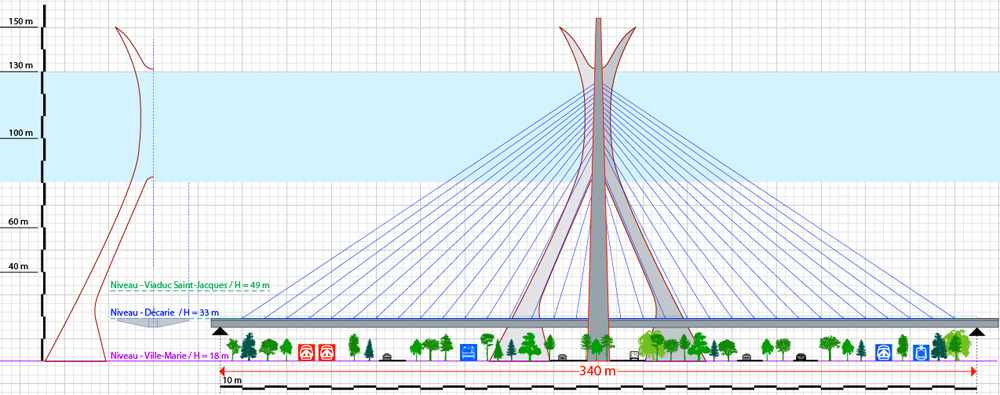Image resolution: width=1000 pixels, height=395 pixels.
Task: Click the Niveau - Viaduc Saint-Jacques label
Action: (x=189, y=285)
